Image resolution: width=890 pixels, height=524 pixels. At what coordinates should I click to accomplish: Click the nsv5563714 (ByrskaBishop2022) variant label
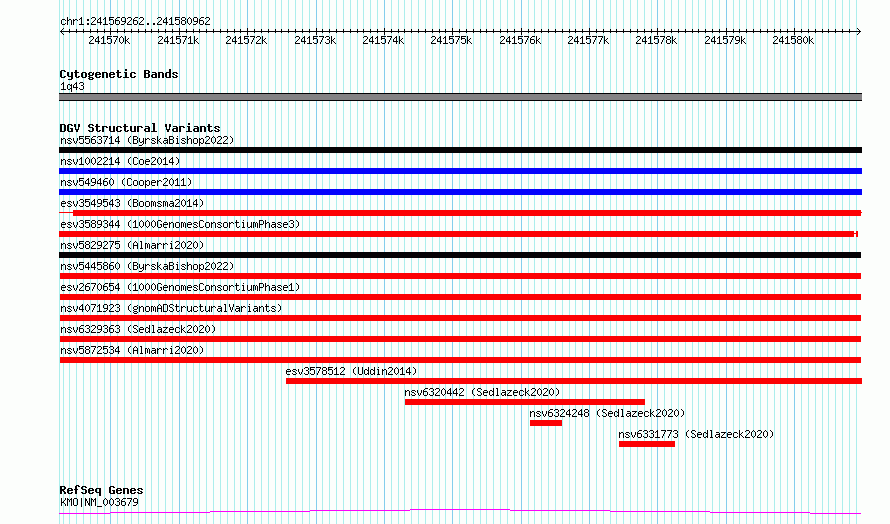[147, 140]
